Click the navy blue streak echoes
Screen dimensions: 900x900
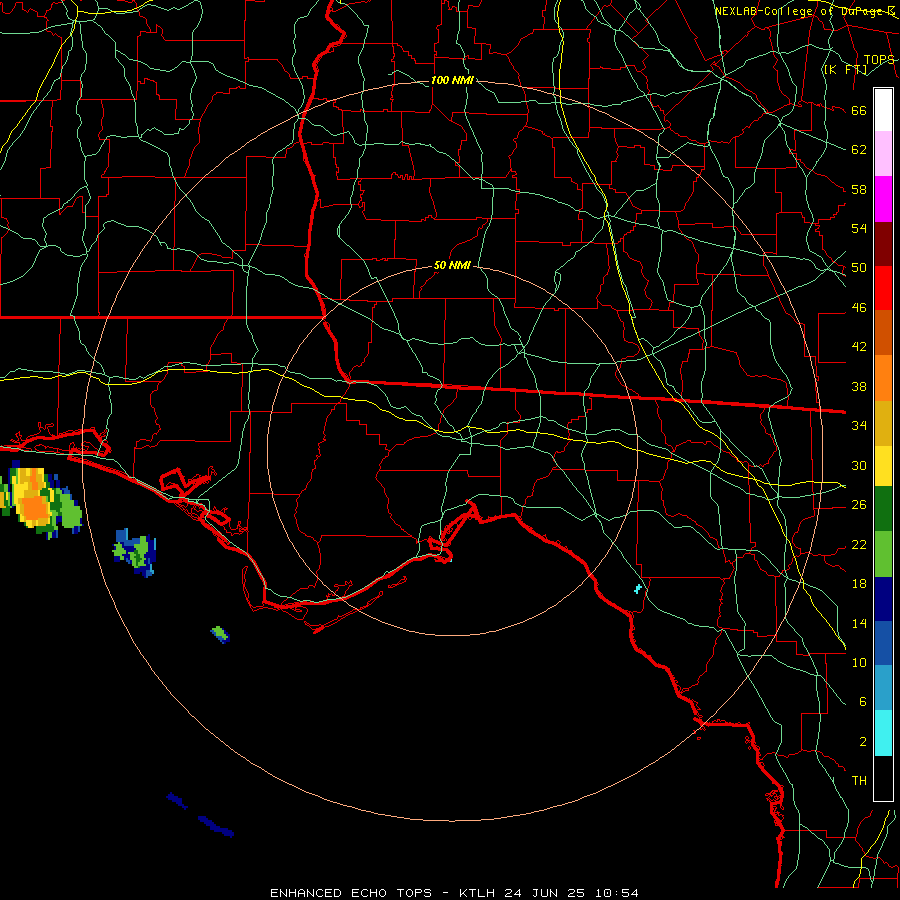(200, 815)
